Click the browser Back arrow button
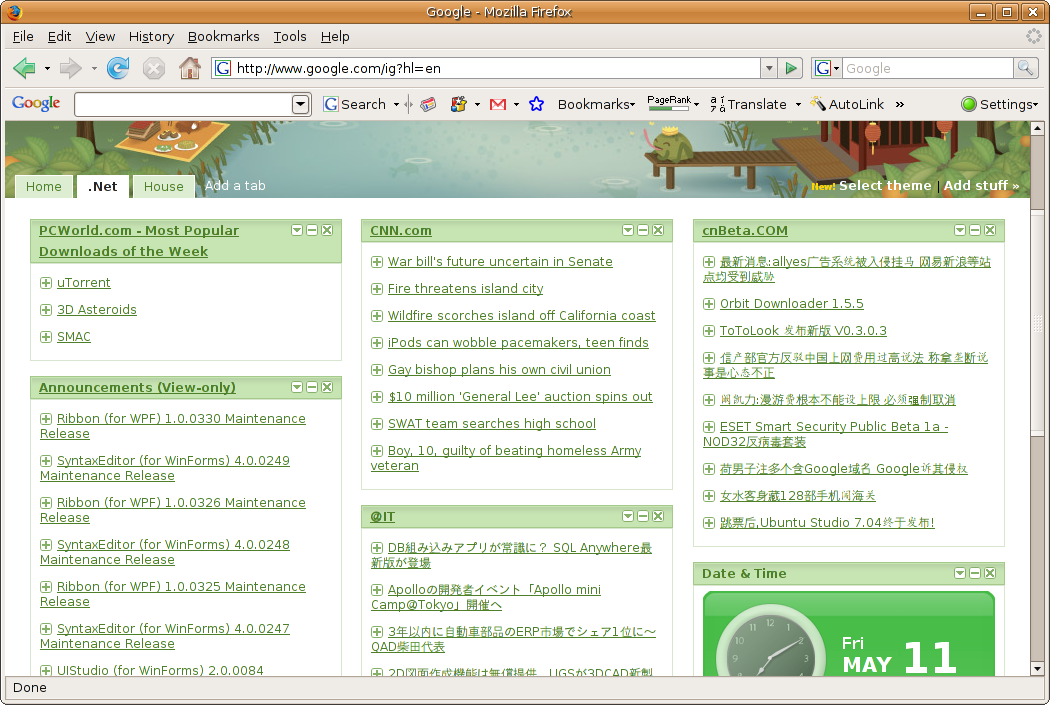Viewport: 1050px width, 705px height. (24, 68)
